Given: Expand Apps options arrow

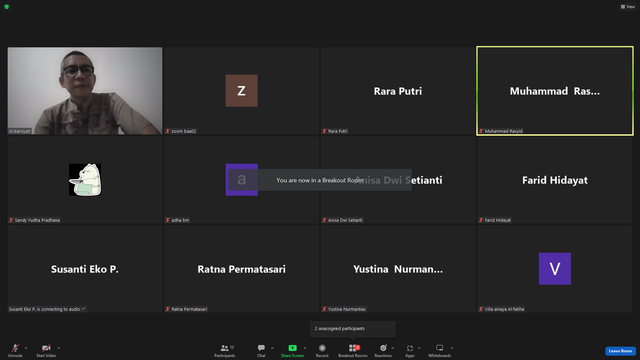Looking at the screenshot, I should pos(419,348).
